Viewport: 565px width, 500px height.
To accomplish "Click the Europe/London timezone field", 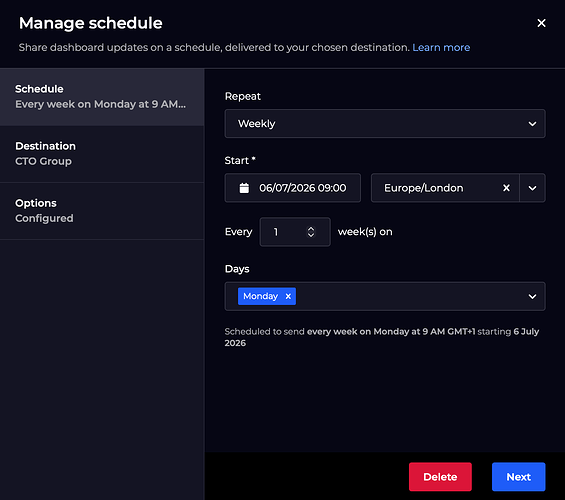I will (445, 188).
